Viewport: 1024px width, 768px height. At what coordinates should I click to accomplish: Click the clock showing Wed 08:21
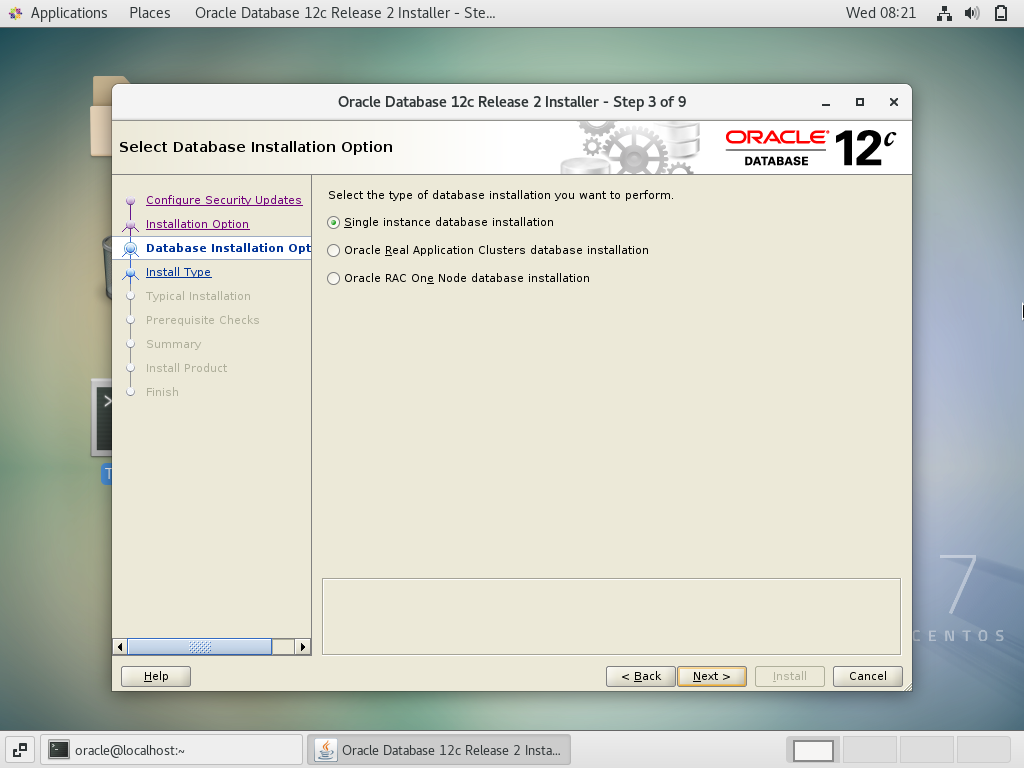880,13
